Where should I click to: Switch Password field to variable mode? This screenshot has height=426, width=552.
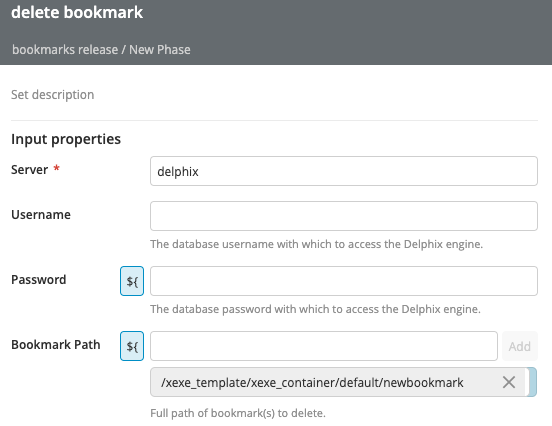click(132, 281)
